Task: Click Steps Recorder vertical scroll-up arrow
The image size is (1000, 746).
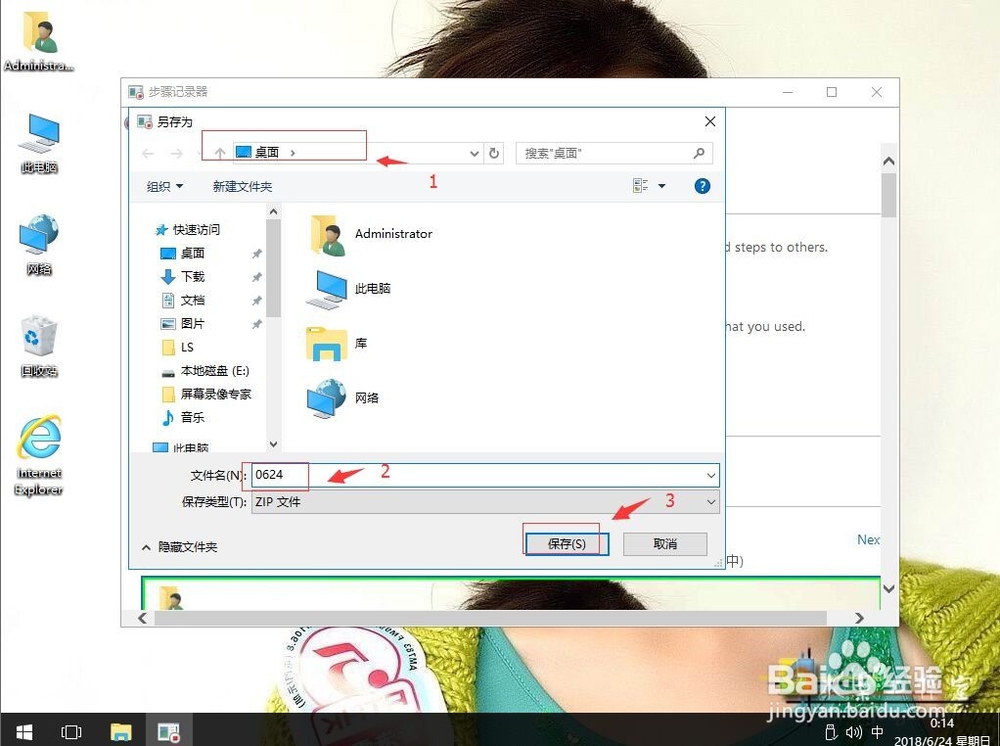Action: click(889, 162)
